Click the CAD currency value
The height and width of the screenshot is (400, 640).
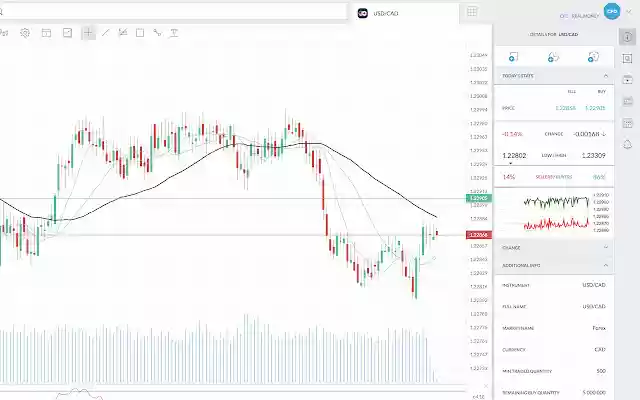coord(600,349)
